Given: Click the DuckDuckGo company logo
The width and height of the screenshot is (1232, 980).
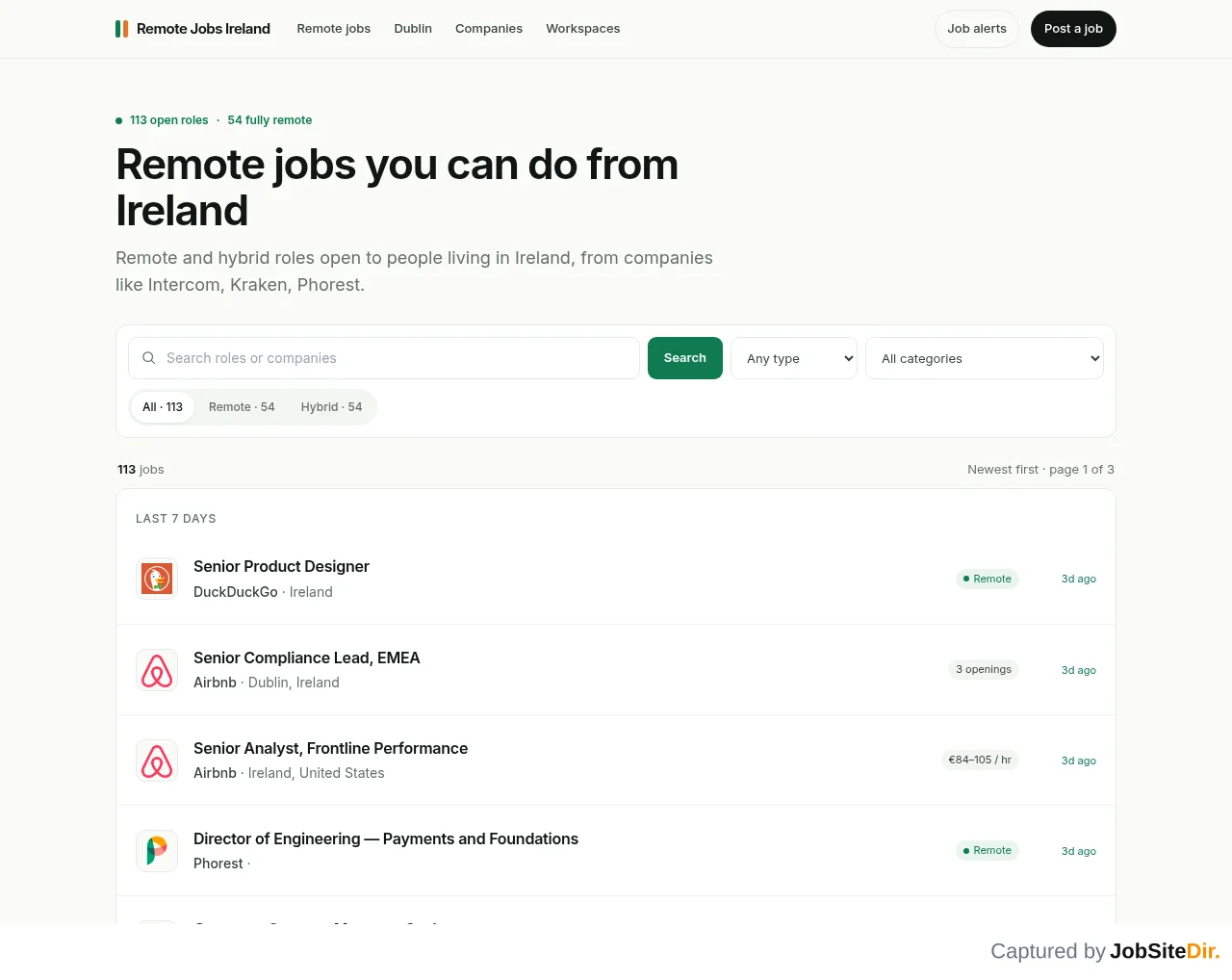Looking at the screenshot, I should point(157,579).
